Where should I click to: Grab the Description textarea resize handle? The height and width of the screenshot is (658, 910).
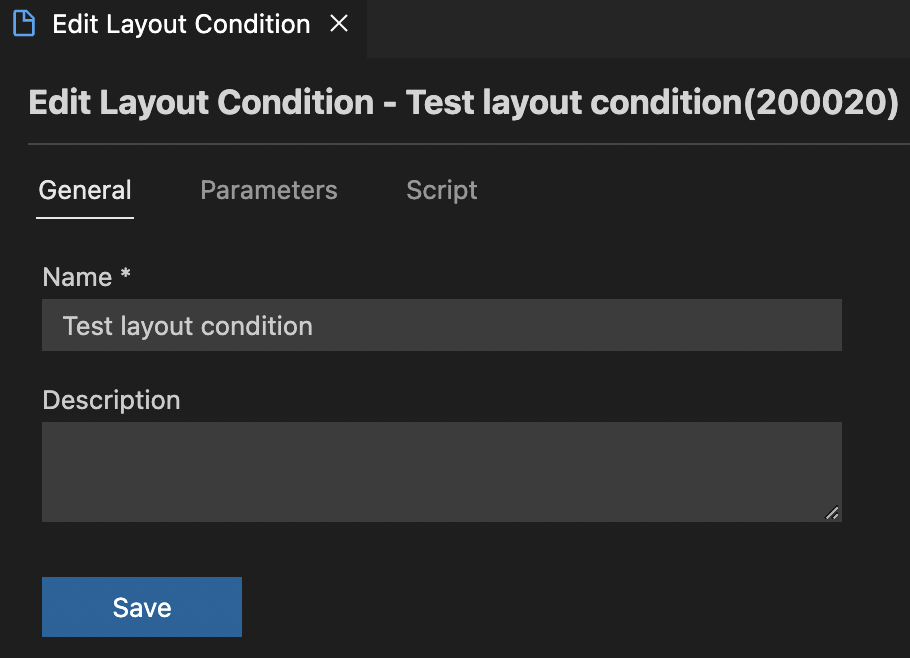[x=832, y=512]
